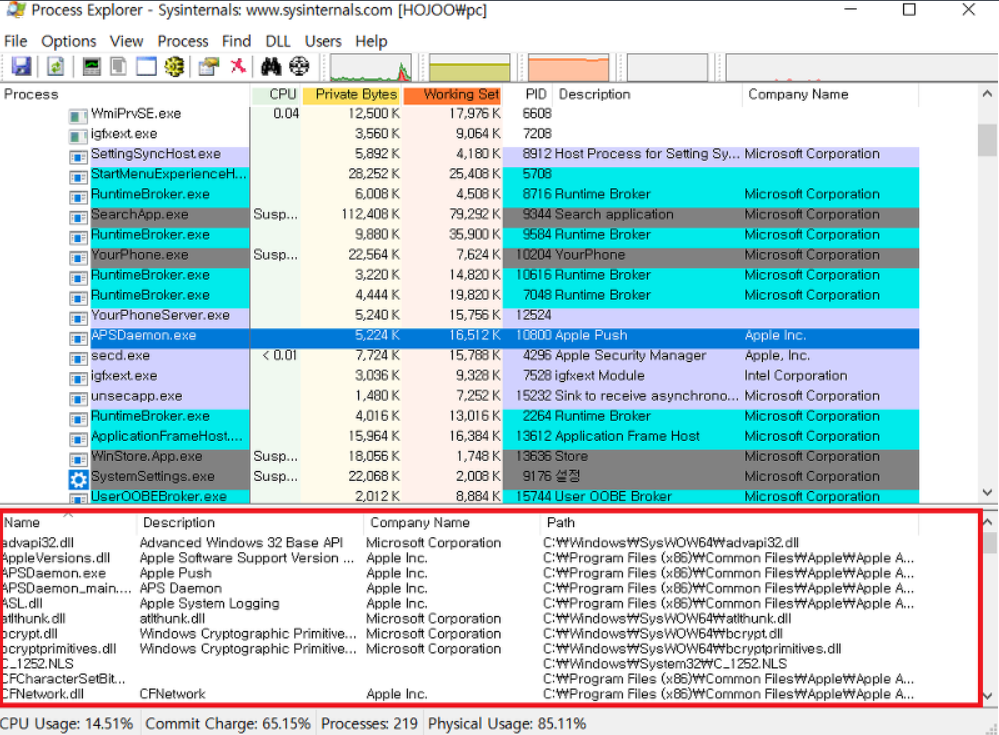Screen dimensions: 999x735
Task: Click the icon beside WmiPrvSE.exe
Action: 78,117
